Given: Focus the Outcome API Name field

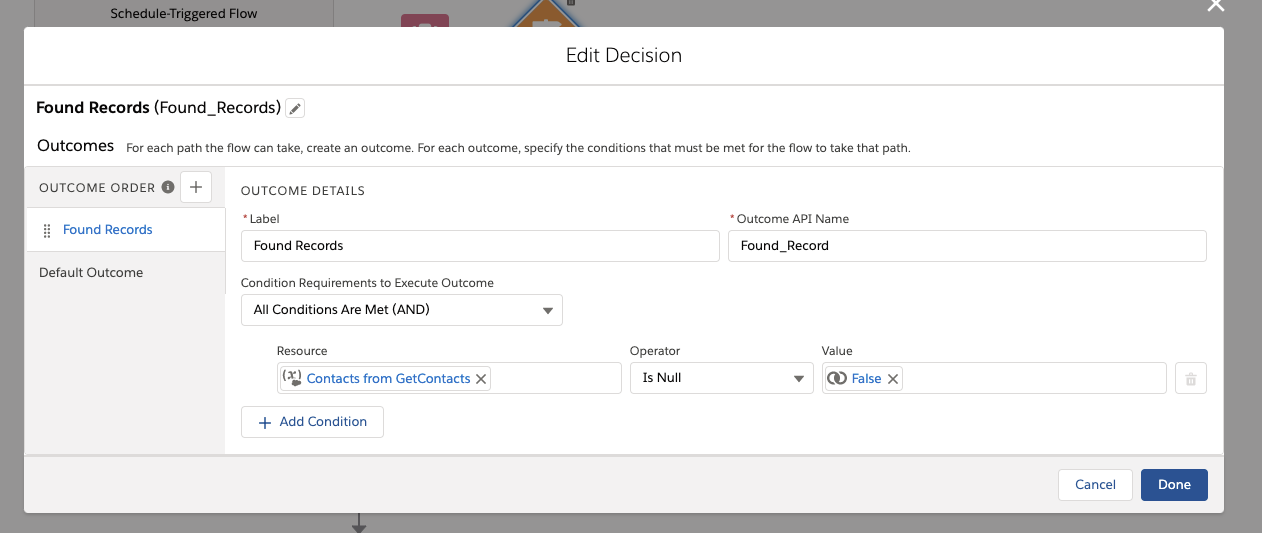Looking at the screenshot, I should [966, 246].
